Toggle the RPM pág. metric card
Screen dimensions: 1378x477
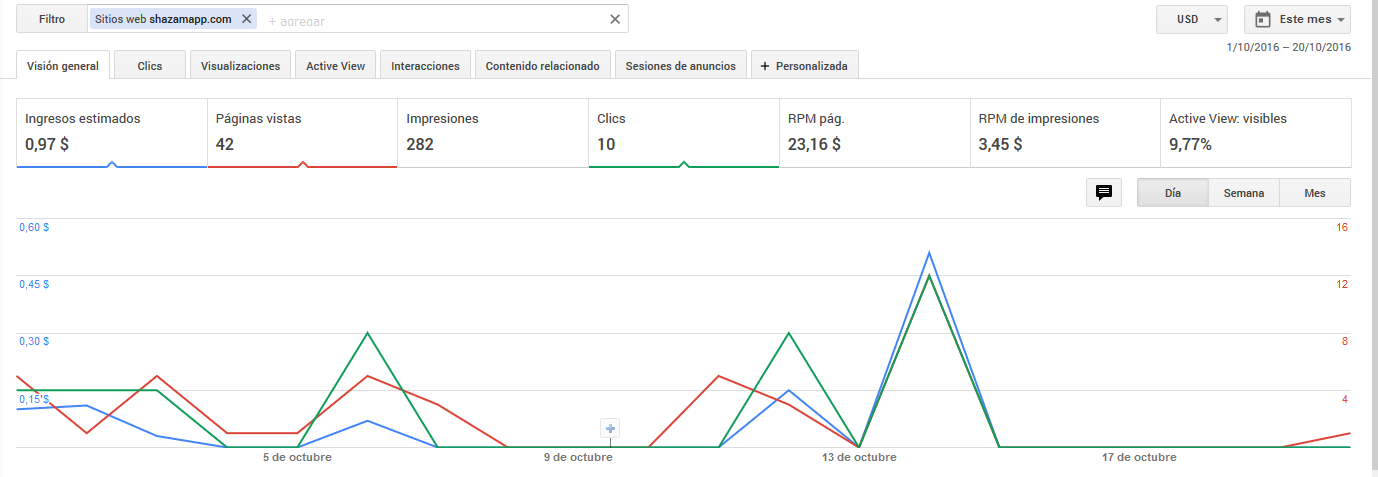point(875,132)
